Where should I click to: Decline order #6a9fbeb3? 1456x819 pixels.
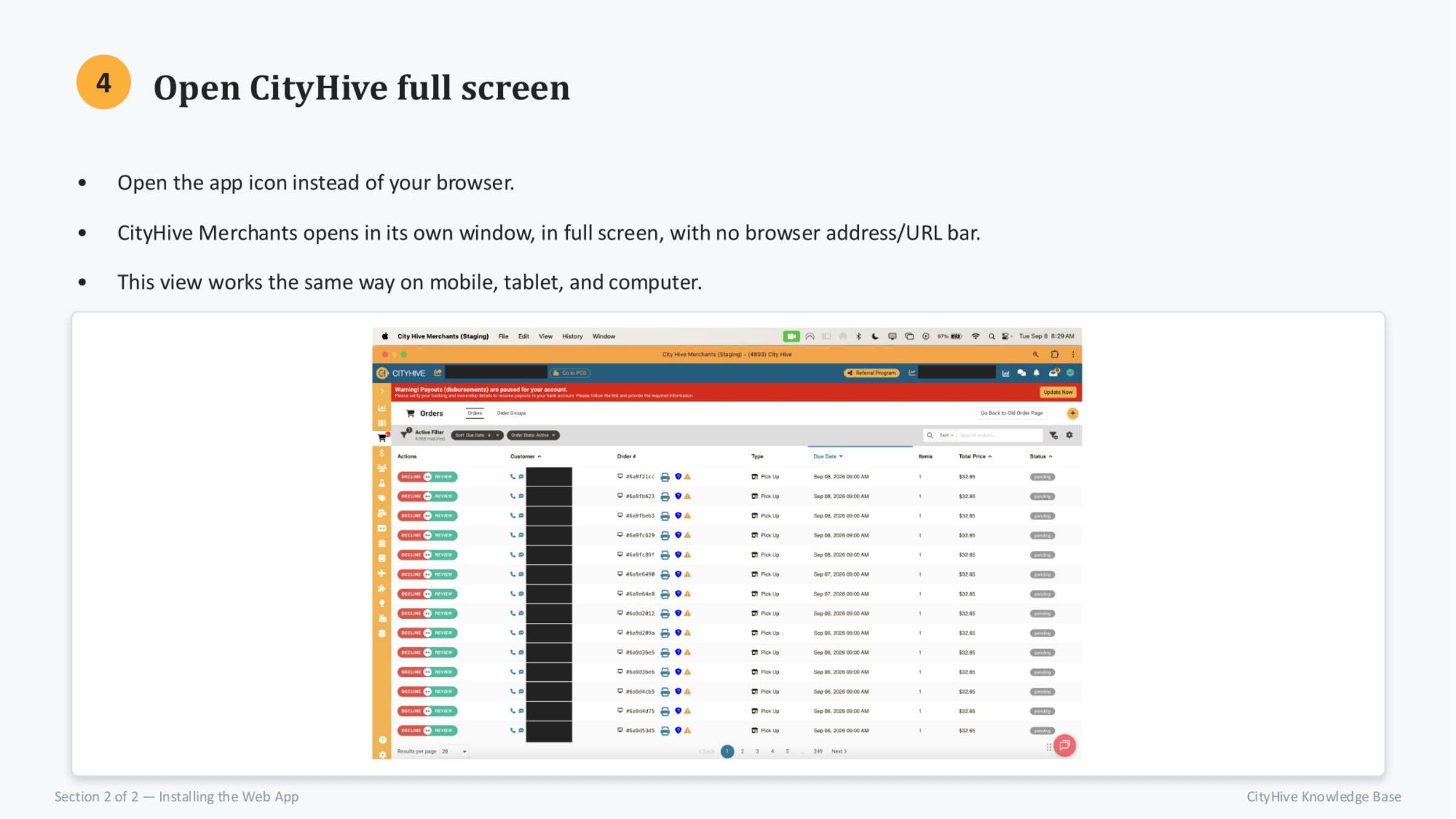point(411,516)
